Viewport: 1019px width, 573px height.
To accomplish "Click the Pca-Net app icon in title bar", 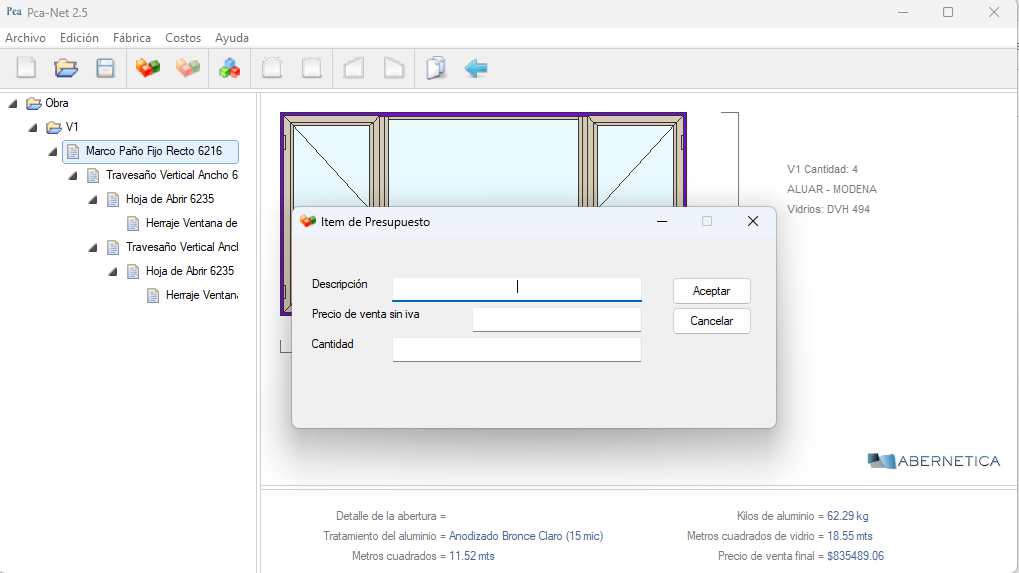I will tap(14, 12).
